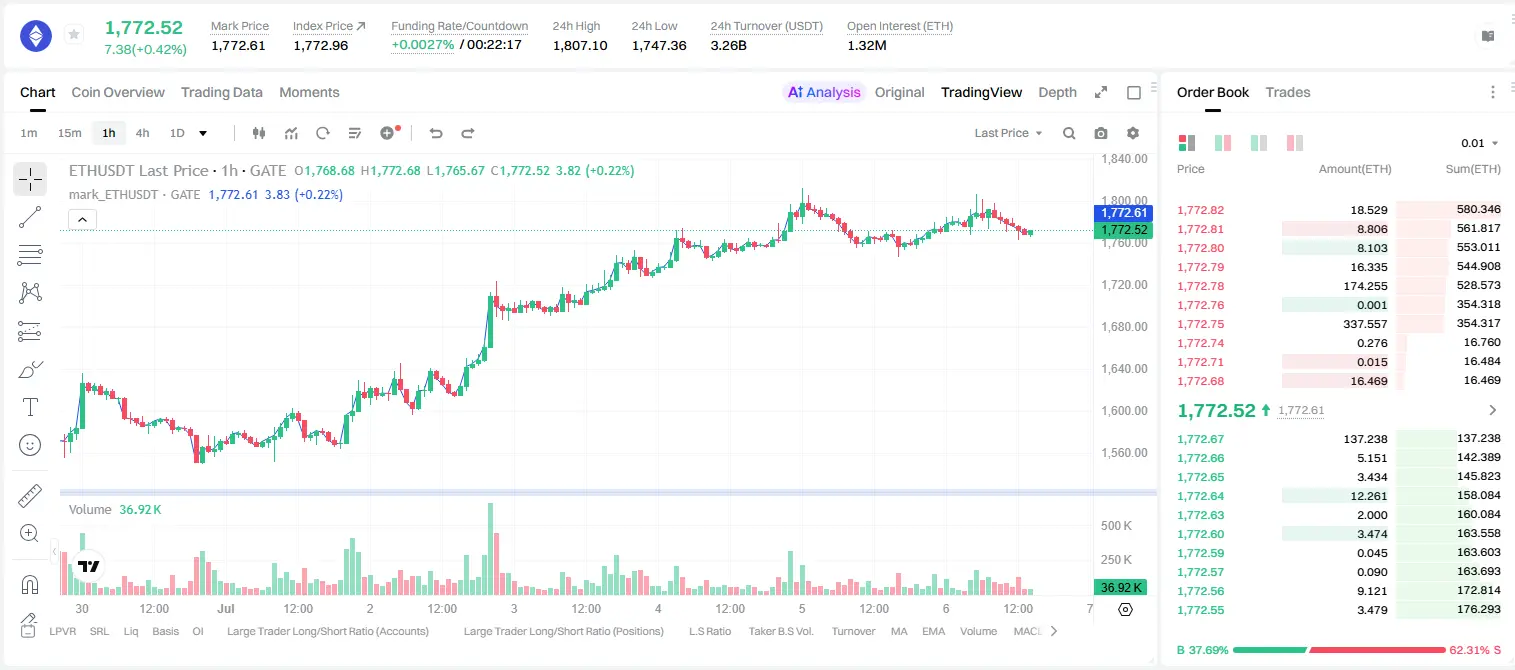Add ETHUSDT to favorites with star
The width and height of the screenshot is (1515, 670).
(74, 35)
